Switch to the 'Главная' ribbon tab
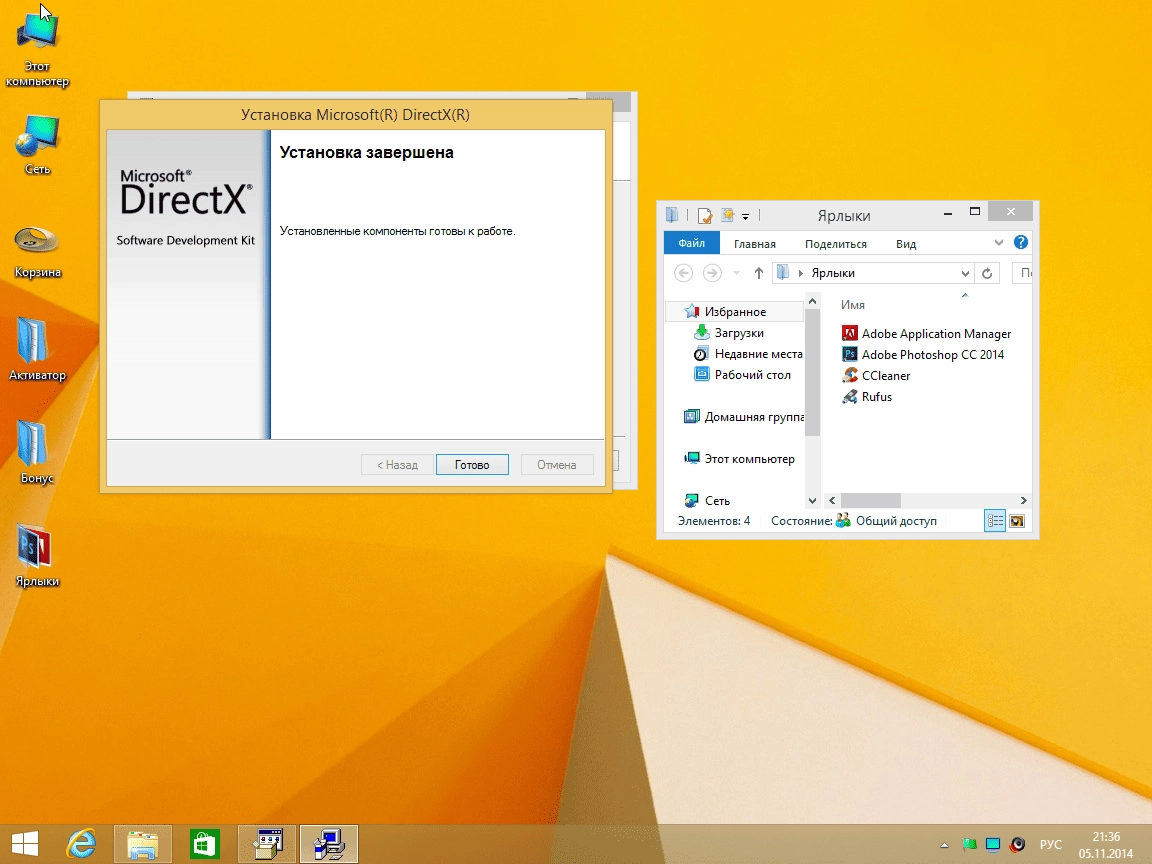 click(x=755, y=243)
